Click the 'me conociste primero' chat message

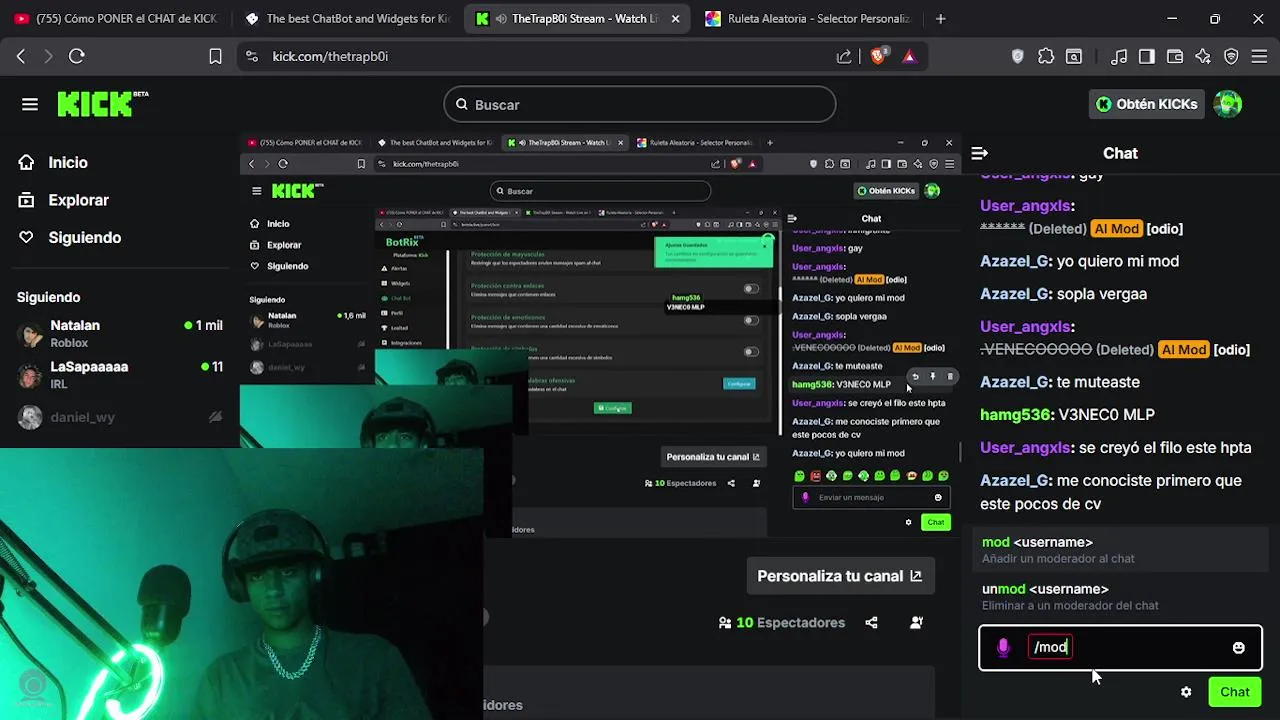click(1111, 492)
